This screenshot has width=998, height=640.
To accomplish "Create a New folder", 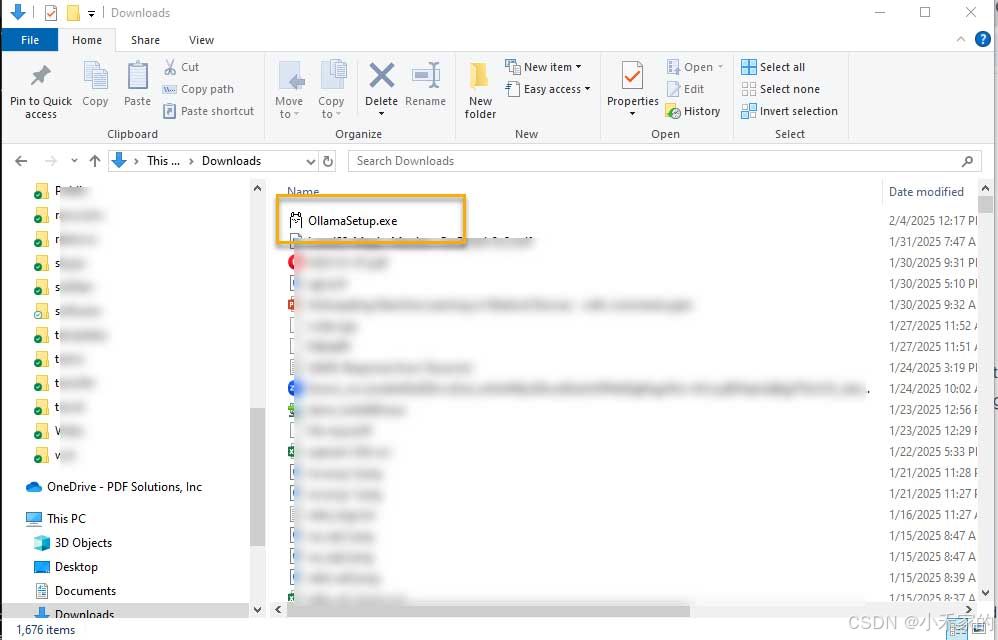I will 480,90.
